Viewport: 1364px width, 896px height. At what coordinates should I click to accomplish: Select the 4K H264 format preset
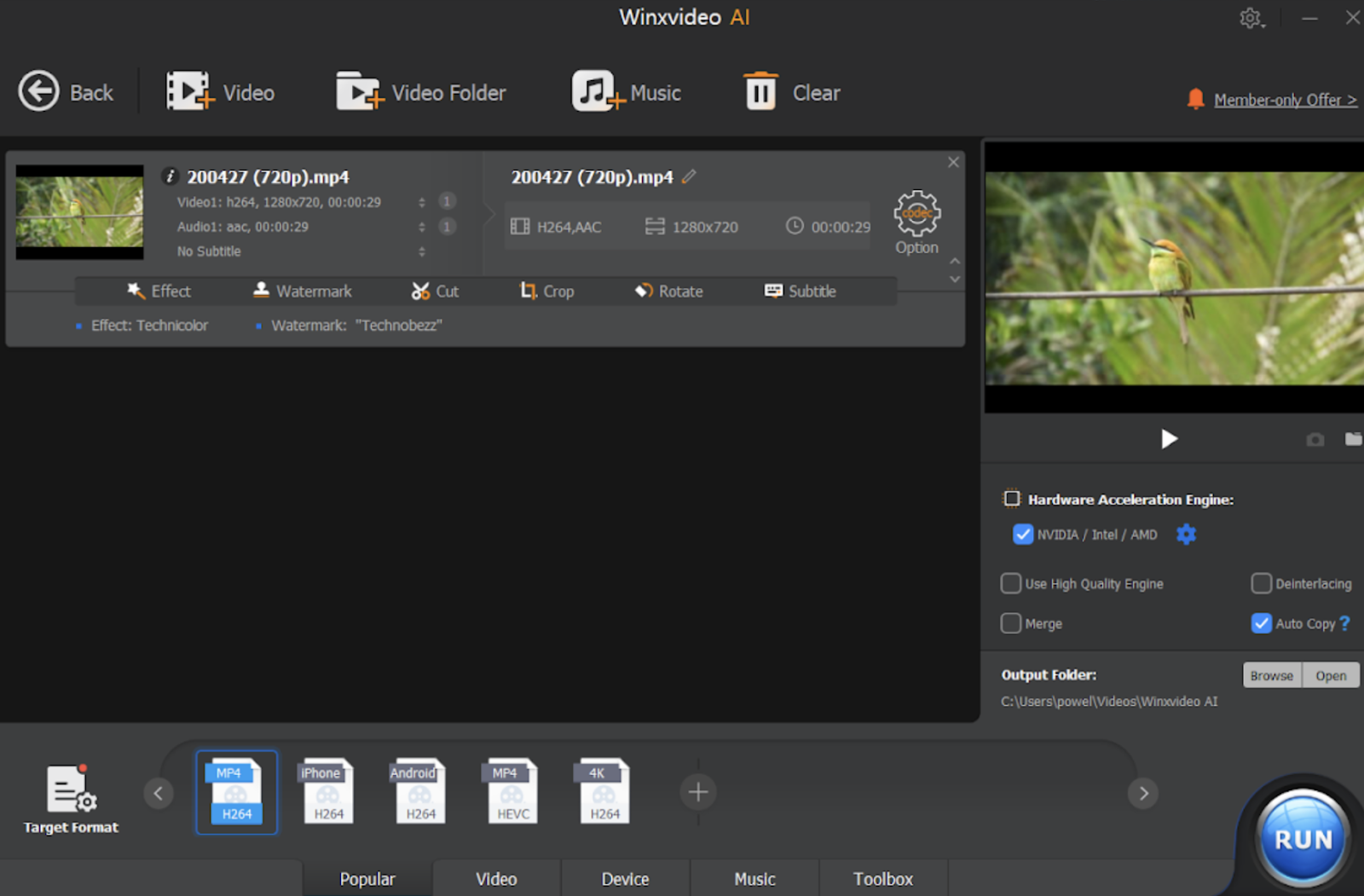click(x=604, y=792)
